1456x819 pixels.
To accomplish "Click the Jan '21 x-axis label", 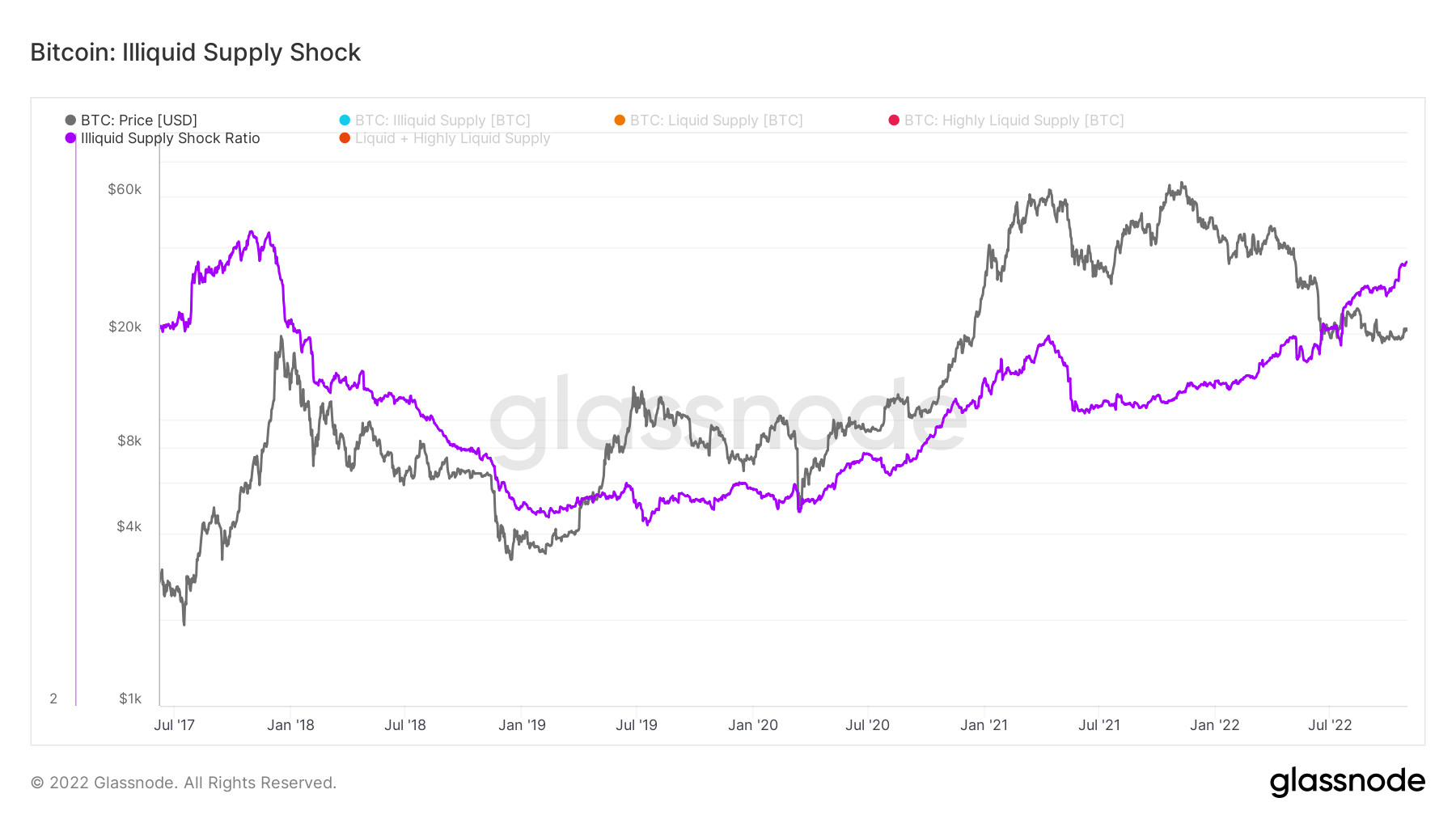I will 984,725.
